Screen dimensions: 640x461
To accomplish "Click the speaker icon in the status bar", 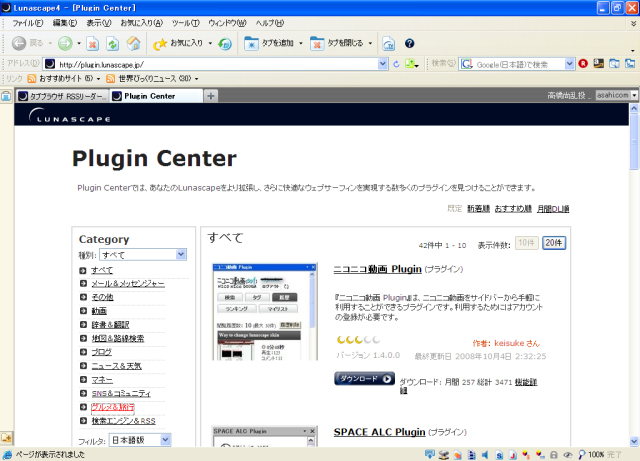I will click(x=485, y=454).
